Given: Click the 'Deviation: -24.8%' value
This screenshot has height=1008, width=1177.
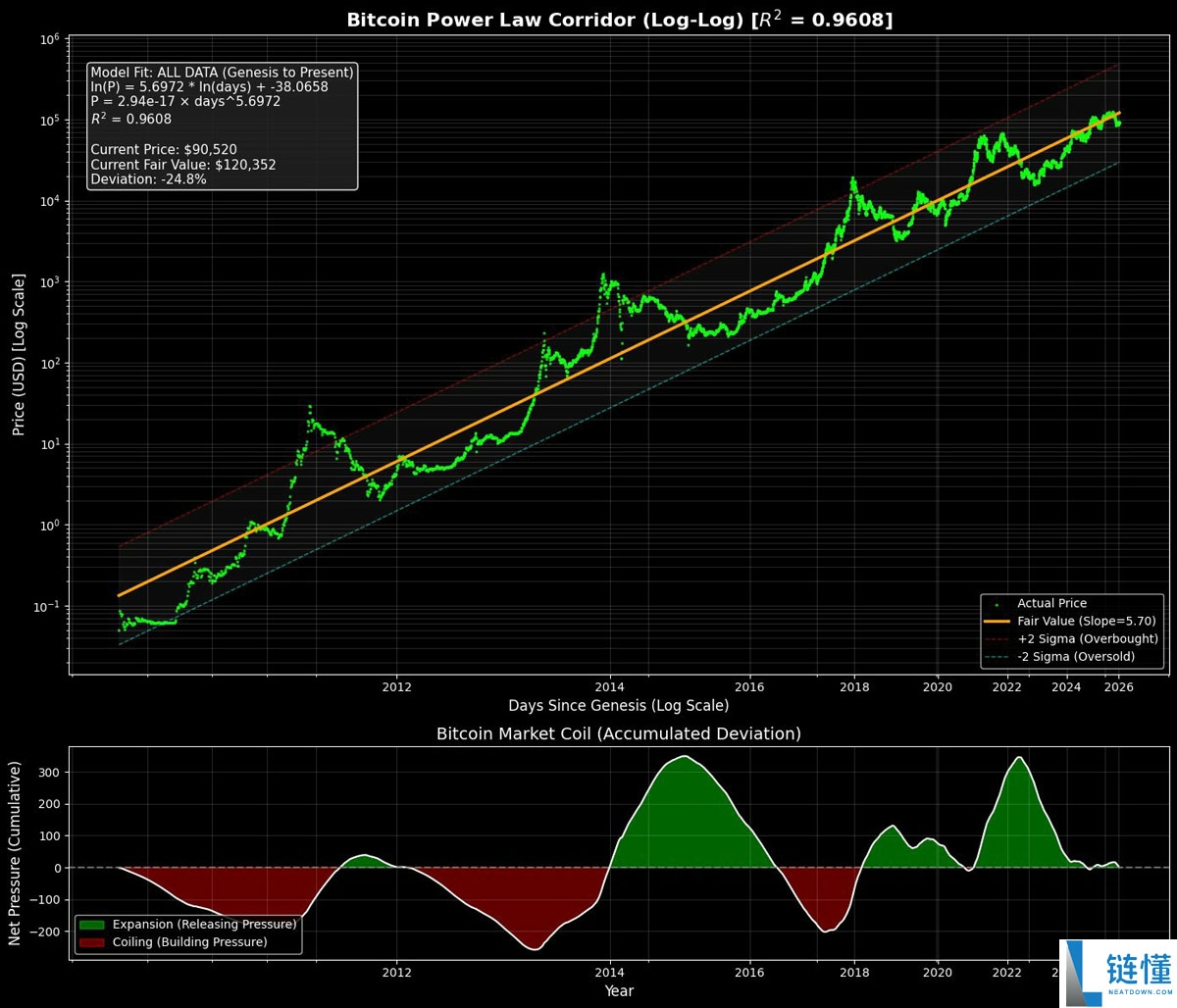Looking at the screenshot, I should [148, 179].
